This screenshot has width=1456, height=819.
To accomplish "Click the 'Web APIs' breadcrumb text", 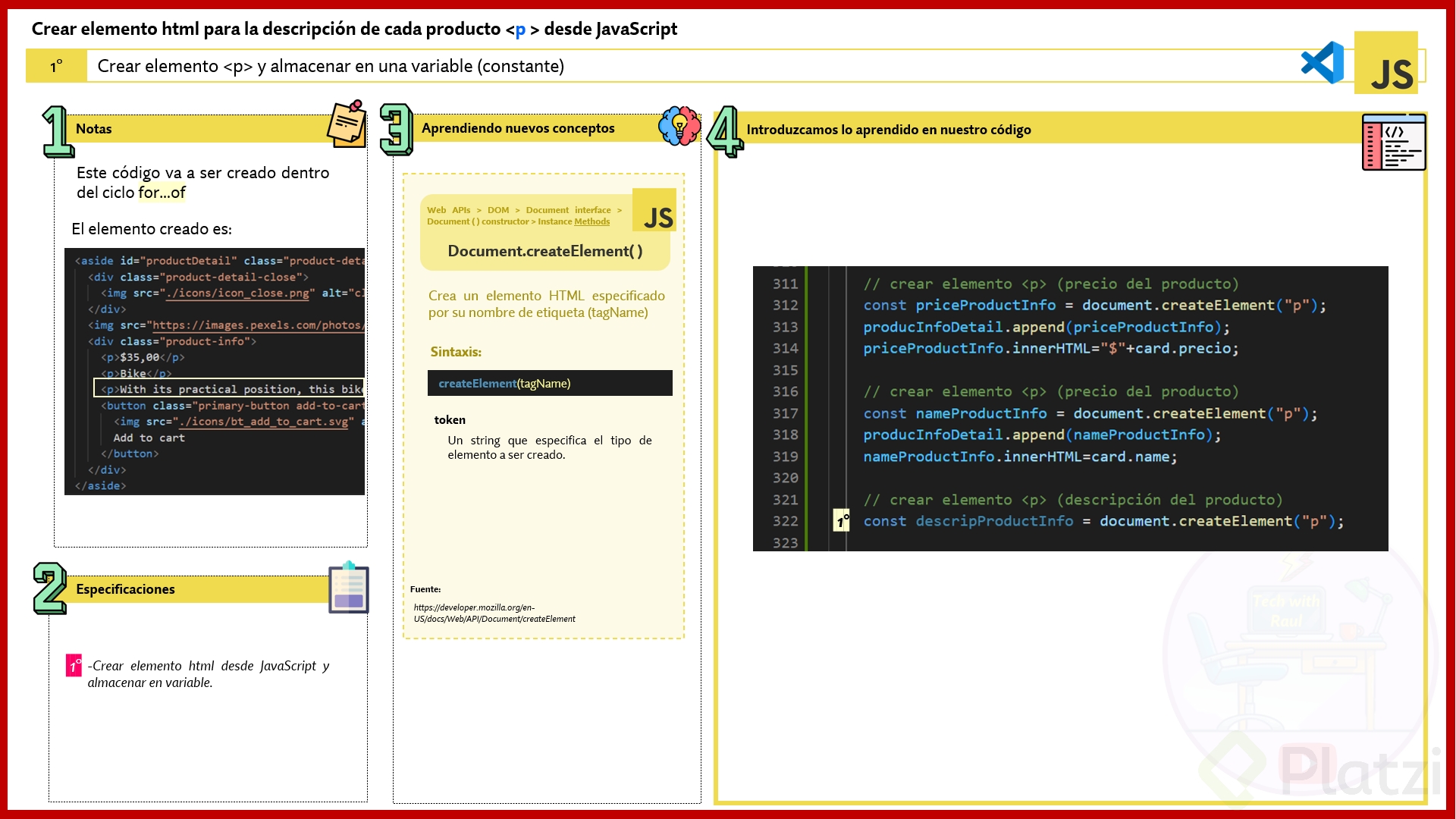I will pos(448,210).
